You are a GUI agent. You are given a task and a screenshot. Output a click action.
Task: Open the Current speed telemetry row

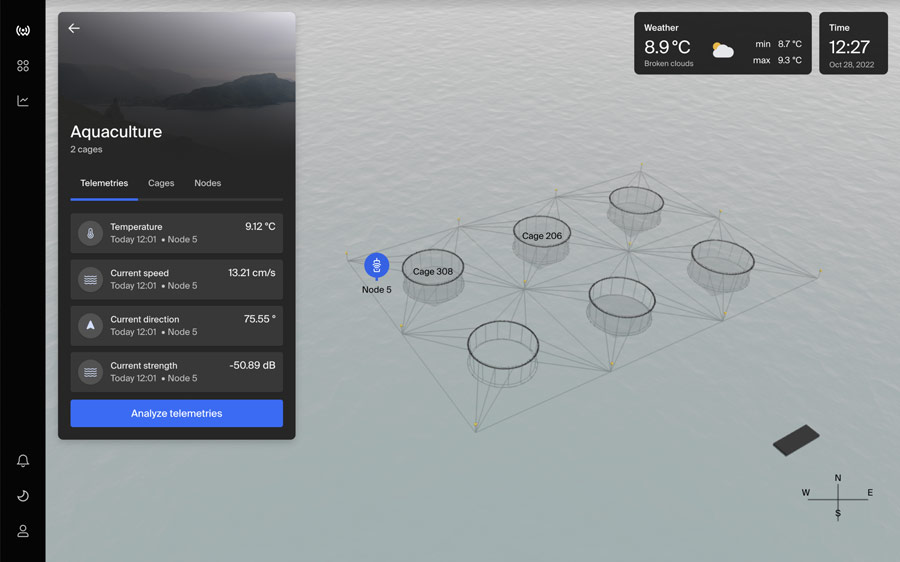pyautogui.click(x=177, y=280)
